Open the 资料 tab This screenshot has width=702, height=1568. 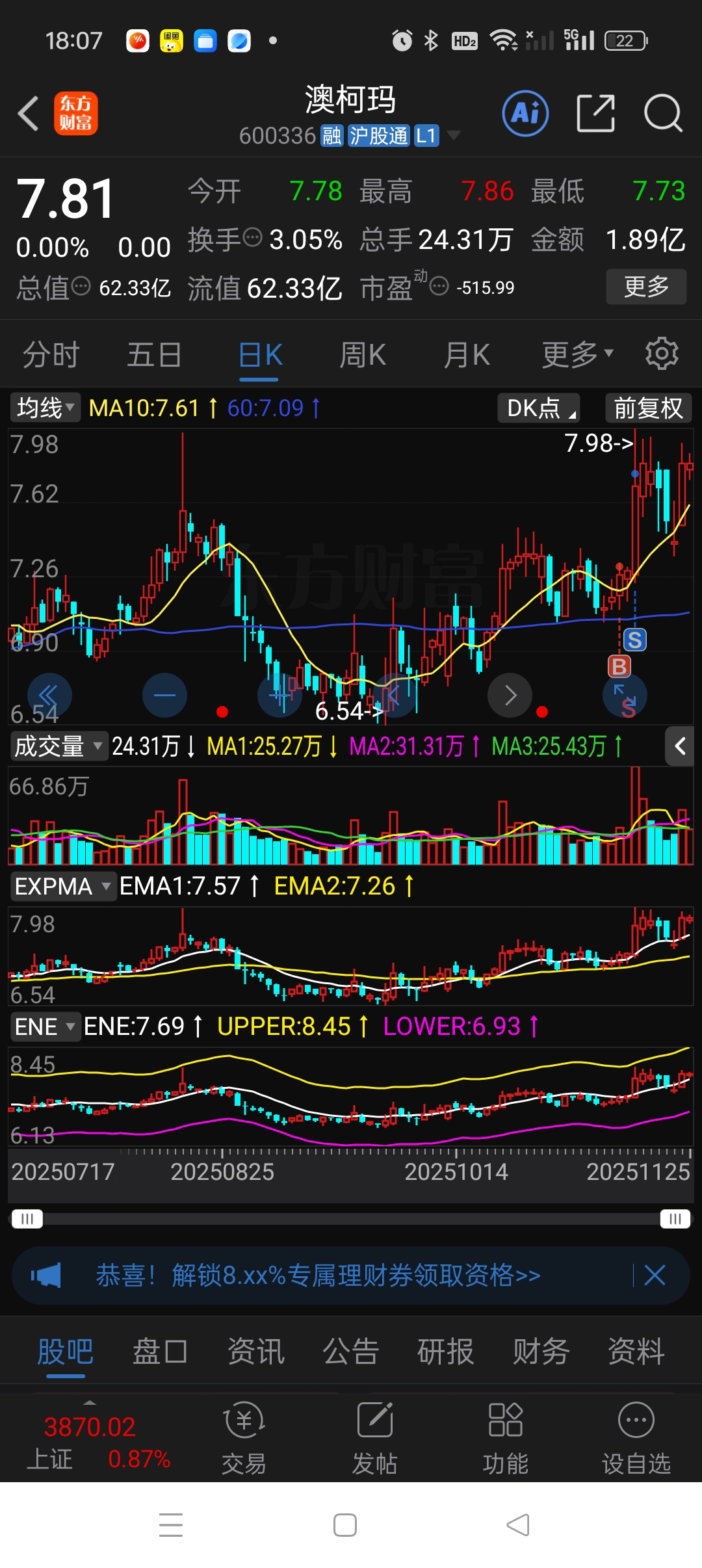636,1352
